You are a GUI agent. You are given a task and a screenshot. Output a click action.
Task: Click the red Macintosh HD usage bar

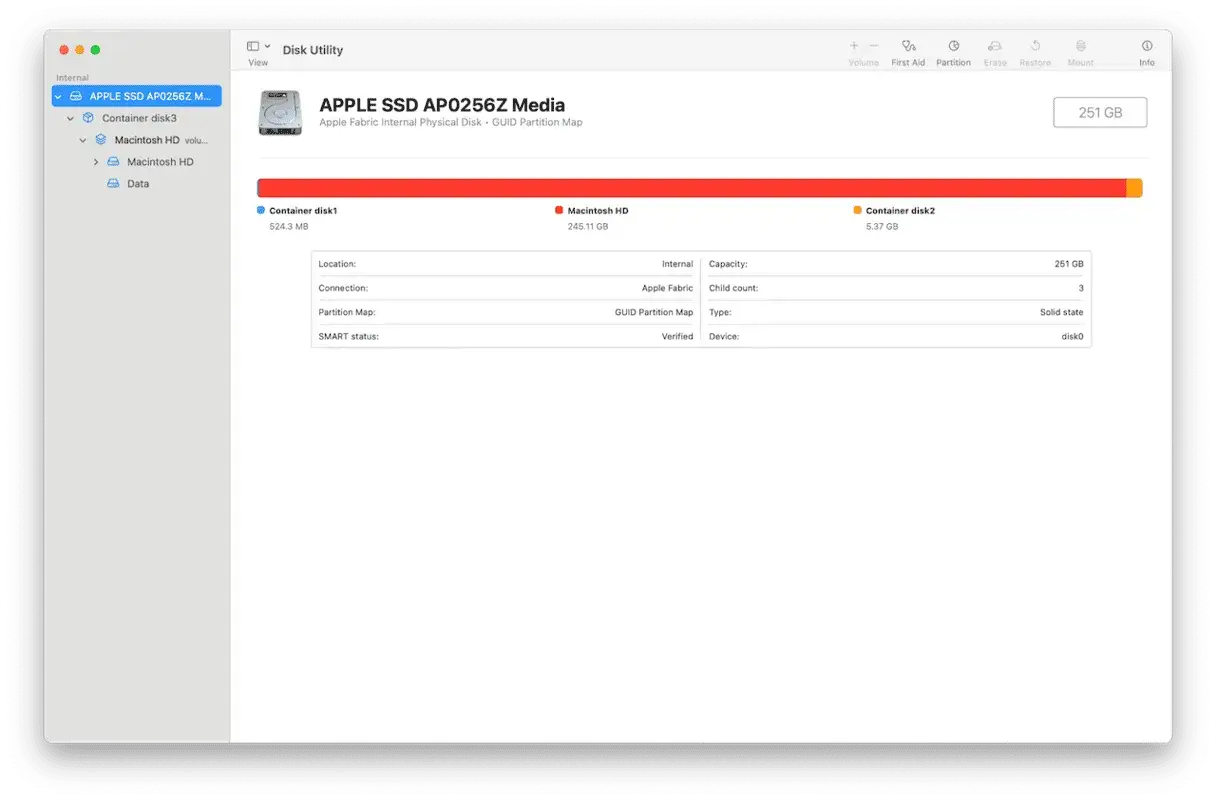click(692, 188)
